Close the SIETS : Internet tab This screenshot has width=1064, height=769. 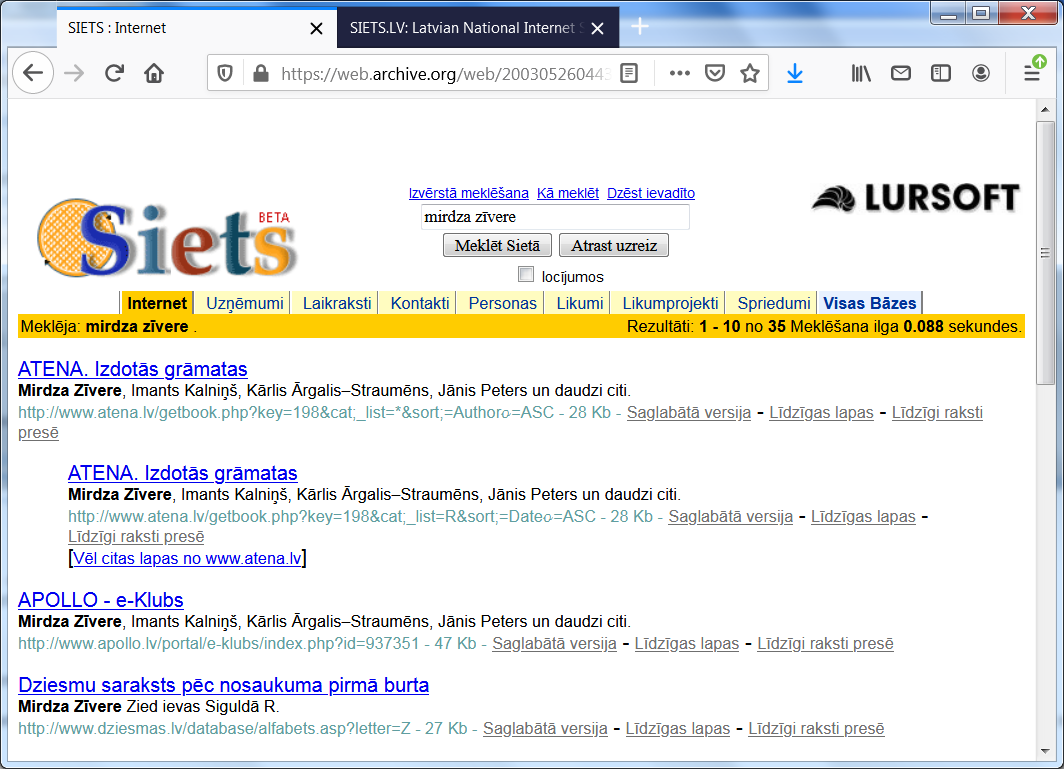tap(316, 28)
